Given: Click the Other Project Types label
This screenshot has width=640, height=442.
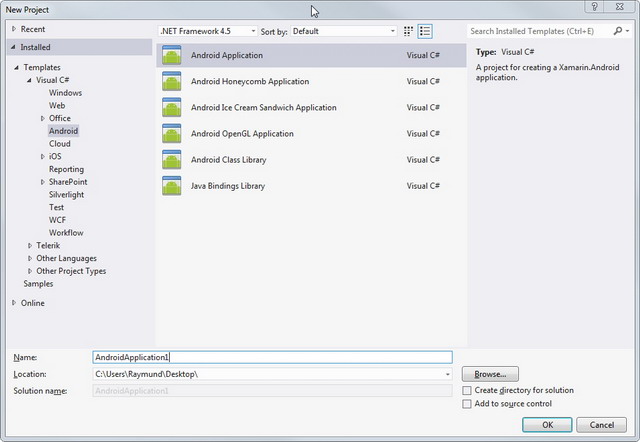Looking at the screenshot, I should tap(71, 271).
